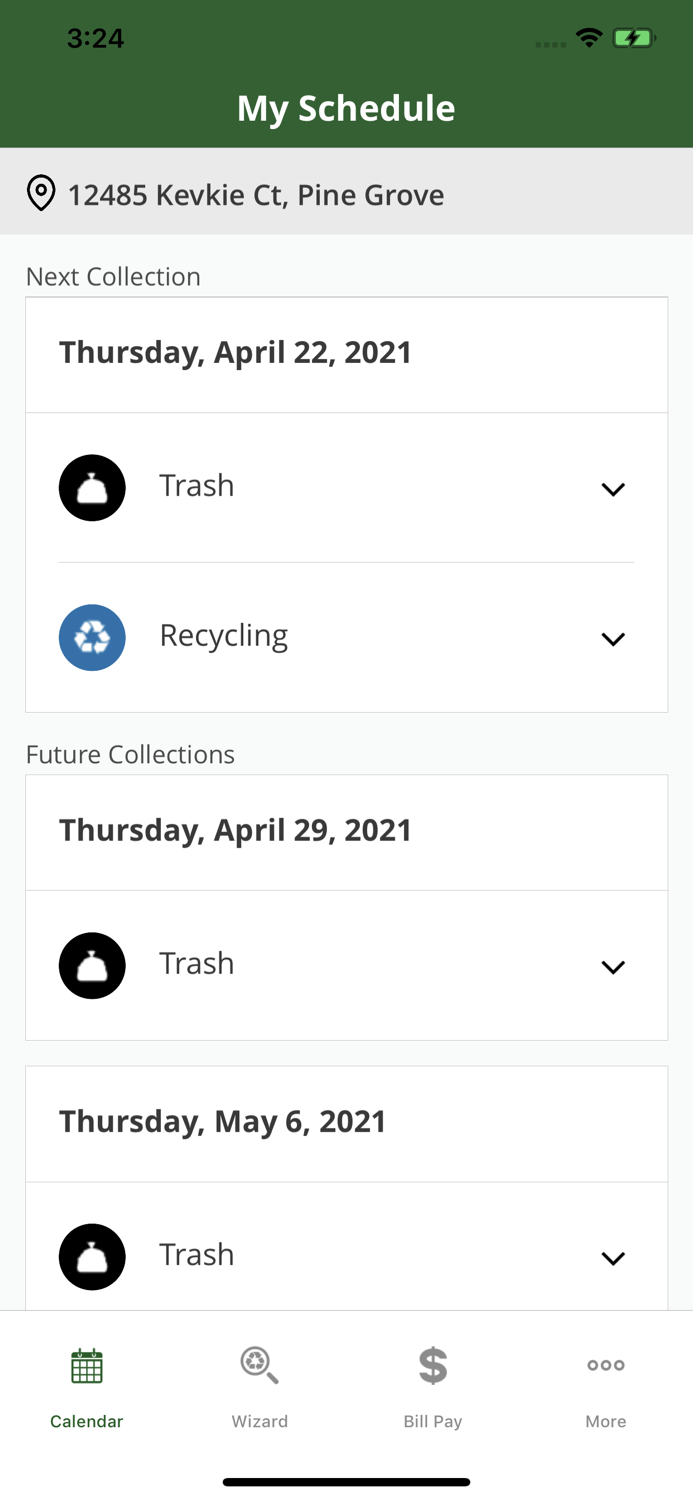Screen dimensions: 693x1500
Task: Tap the Trash bag icon under April 22
Action: click(x=92, y=487)
